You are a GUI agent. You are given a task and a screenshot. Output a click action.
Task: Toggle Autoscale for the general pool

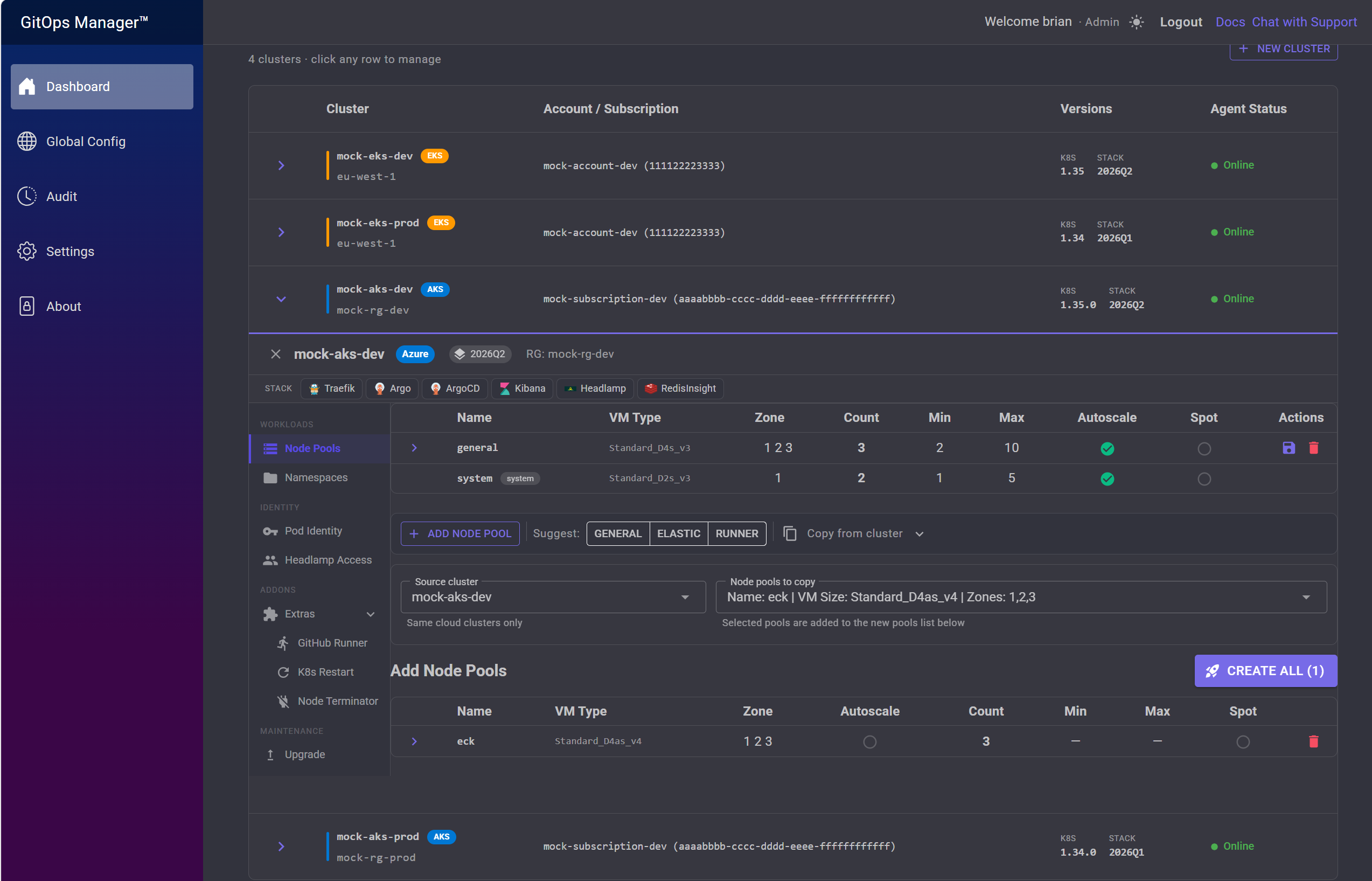coord(1107,448)
